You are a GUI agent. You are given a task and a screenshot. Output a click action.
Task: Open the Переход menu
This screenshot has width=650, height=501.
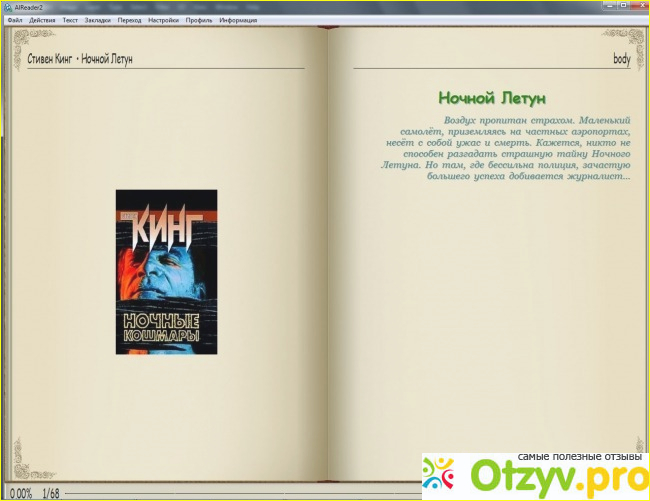(129, 20)
